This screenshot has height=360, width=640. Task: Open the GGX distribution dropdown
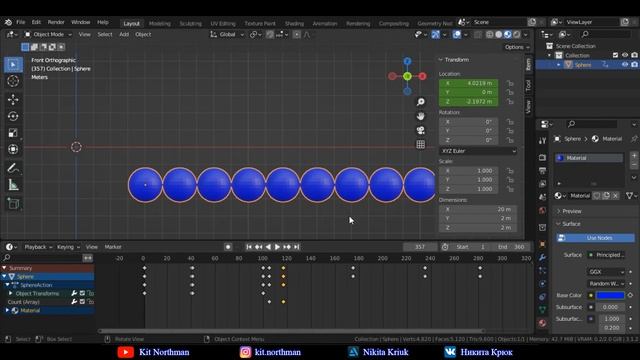tap(606, 271)
